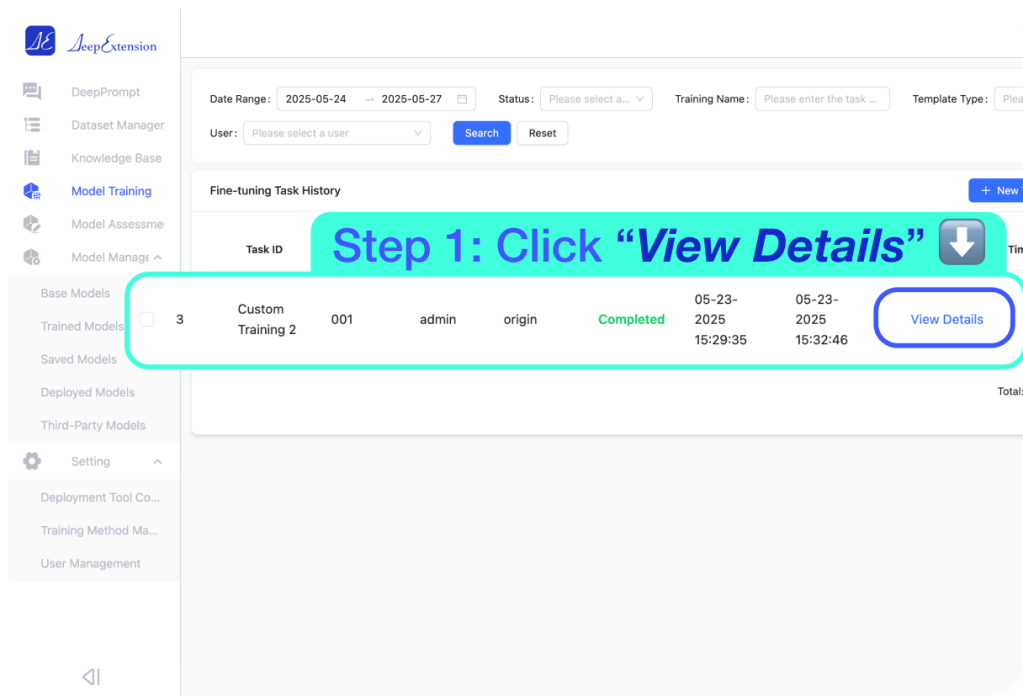Click the DeepPrompt chat icon
This screenshot has height=696, width=1023.
tap(32, 92)
